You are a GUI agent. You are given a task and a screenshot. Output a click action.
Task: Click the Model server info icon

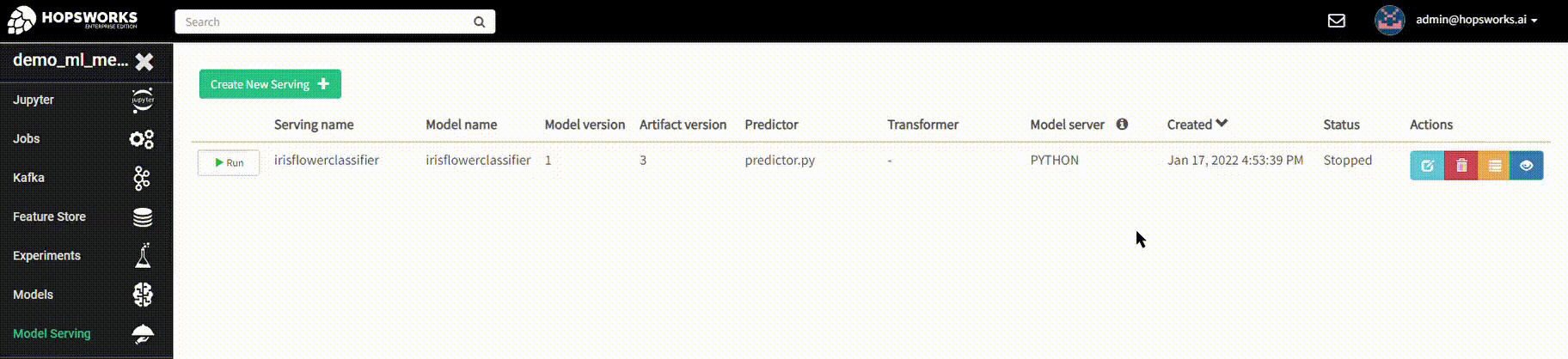(x=1122, y=124)
